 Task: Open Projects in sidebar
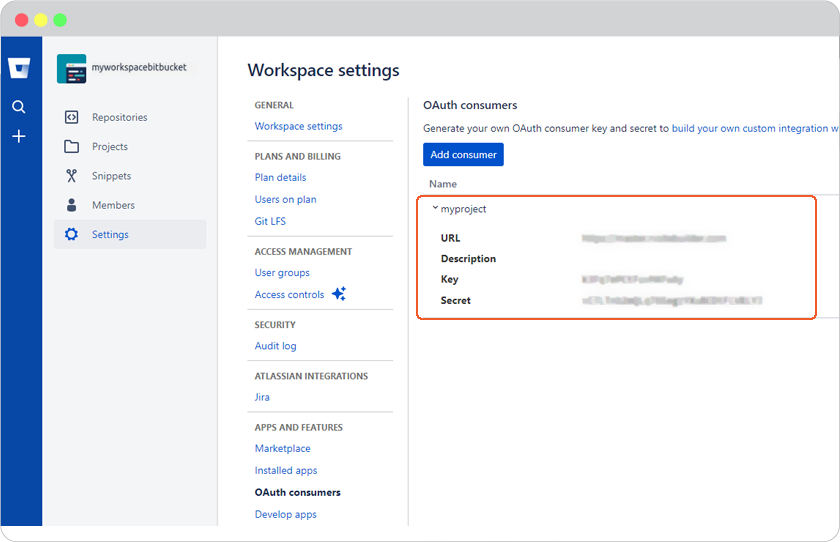click(x=110, y=147)
